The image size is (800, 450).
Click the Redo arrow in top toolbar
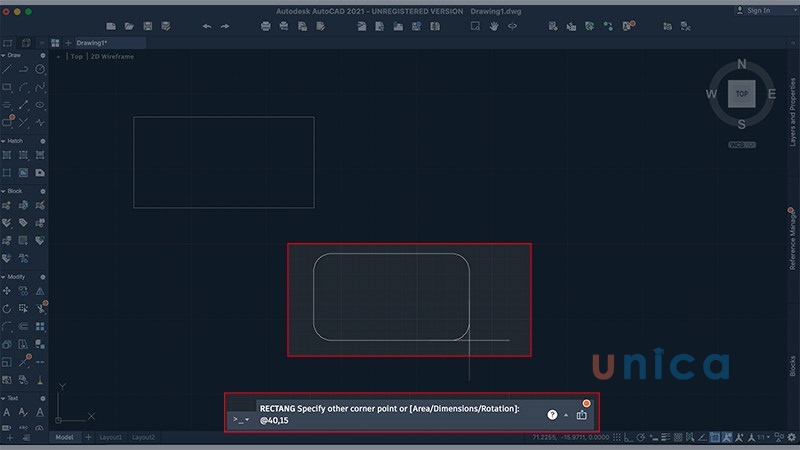point(225,26)
